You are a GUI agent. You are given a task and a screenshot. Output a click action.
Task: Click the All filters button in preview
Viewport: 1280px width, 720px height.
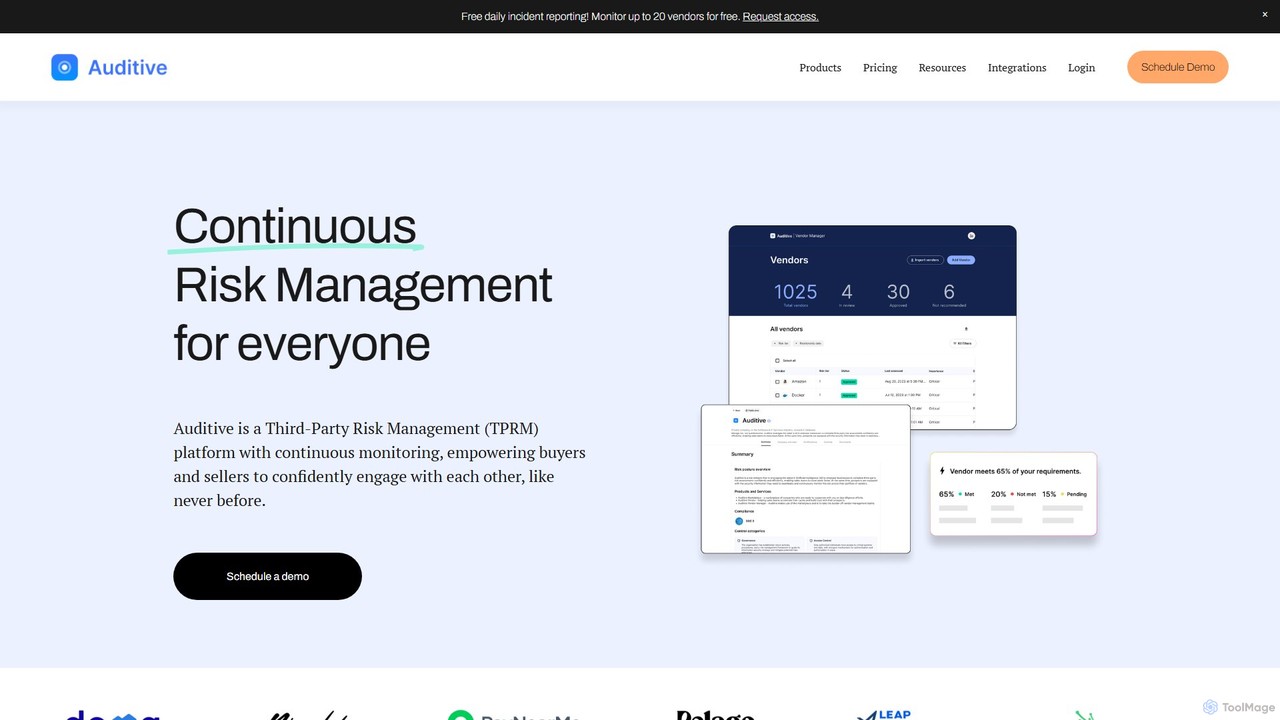click(x=963, y=343)
